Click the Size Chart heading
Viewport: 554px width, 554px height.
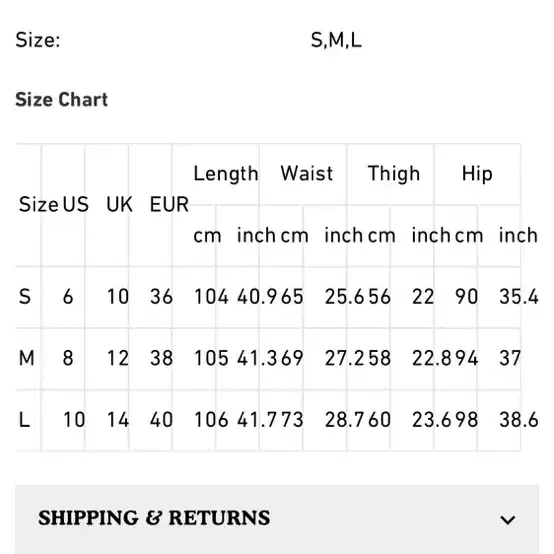(x=61, y=100)
